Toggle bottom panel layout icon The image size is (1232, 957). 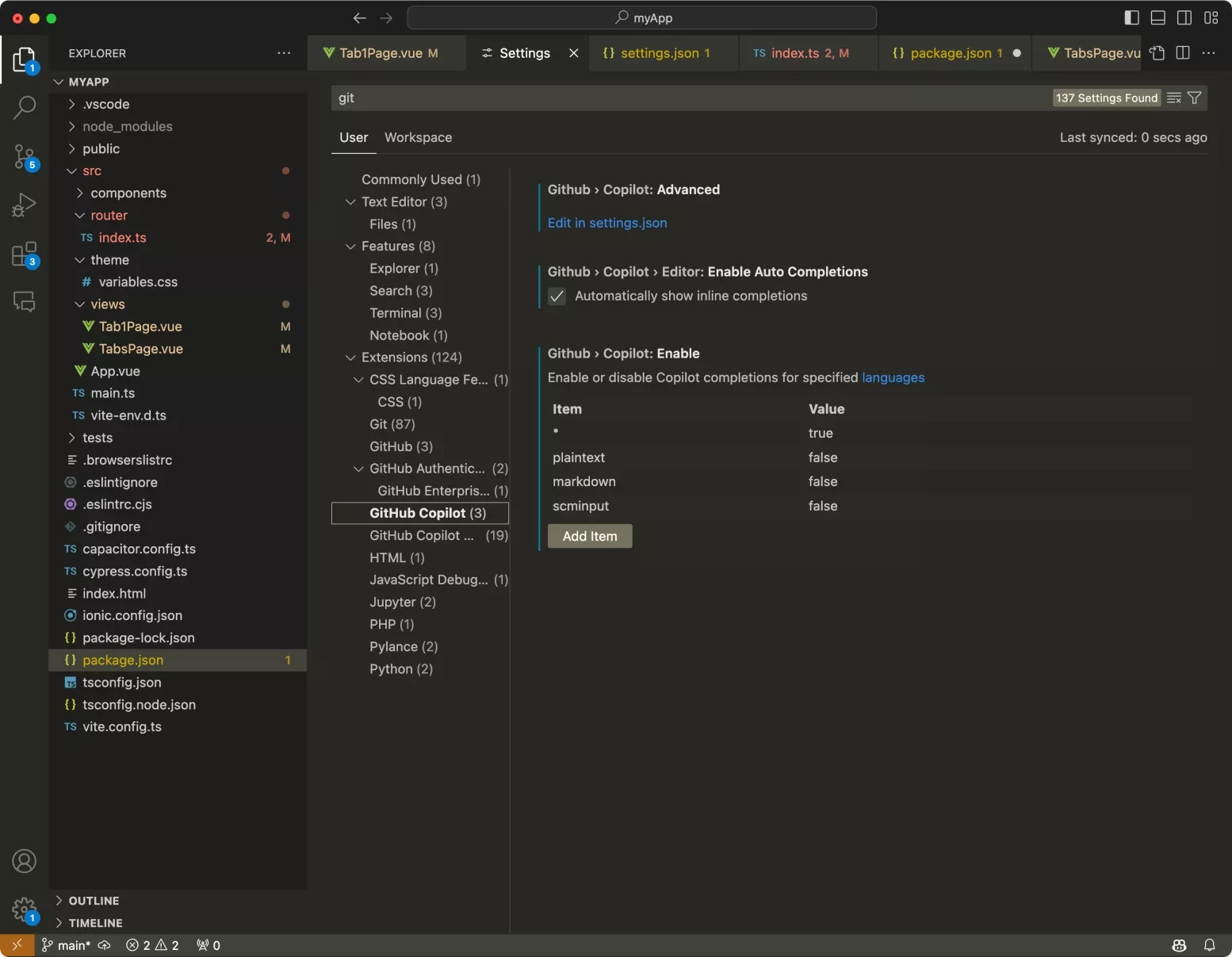(x=1158, y=17)
